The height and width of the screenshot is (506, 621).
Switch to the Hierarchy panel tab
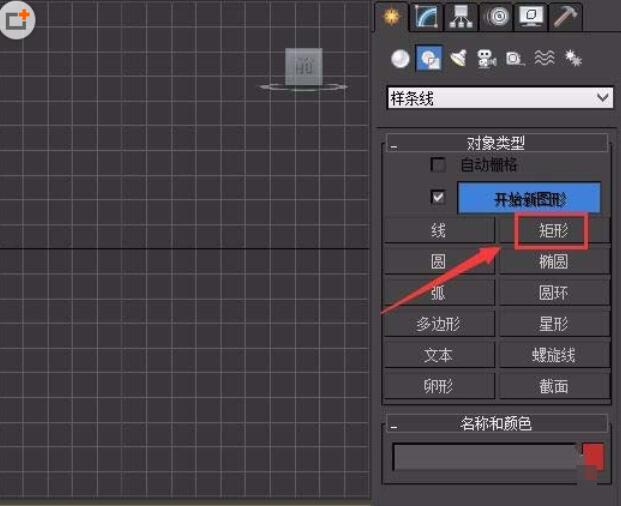click(x=461, y=16)
